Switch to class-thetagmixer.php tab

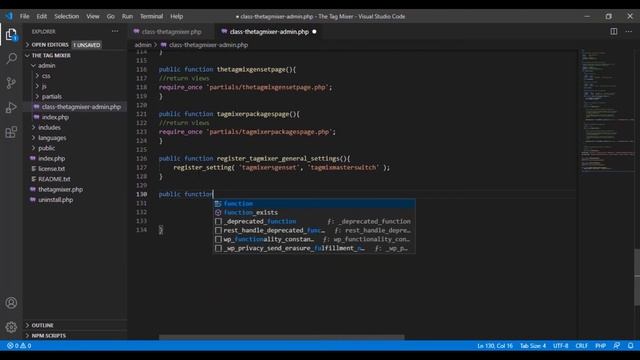pyautogui.click(x=171, y=31)
